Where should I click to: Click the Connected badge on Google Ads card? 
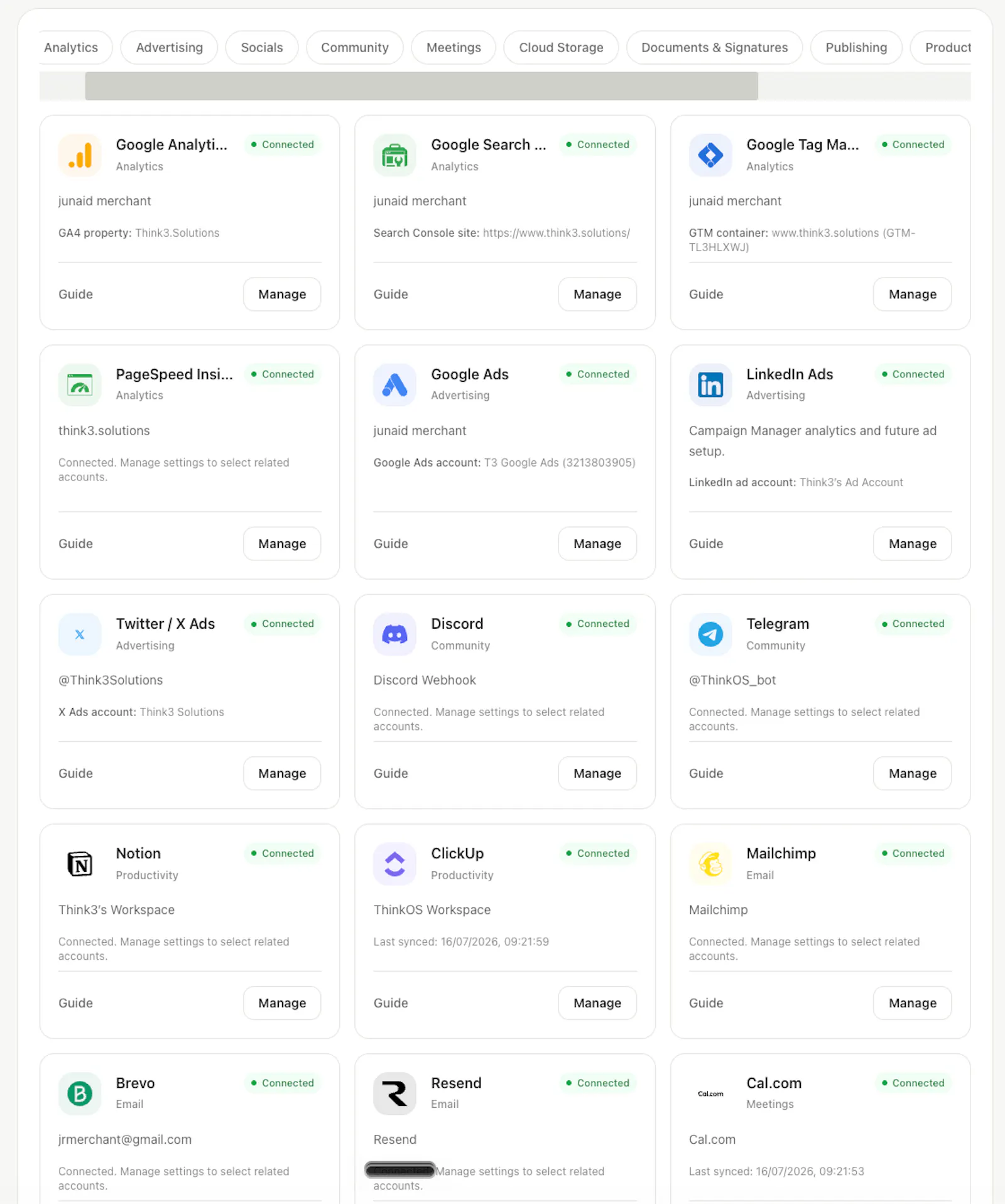click(x=597, y=374)
